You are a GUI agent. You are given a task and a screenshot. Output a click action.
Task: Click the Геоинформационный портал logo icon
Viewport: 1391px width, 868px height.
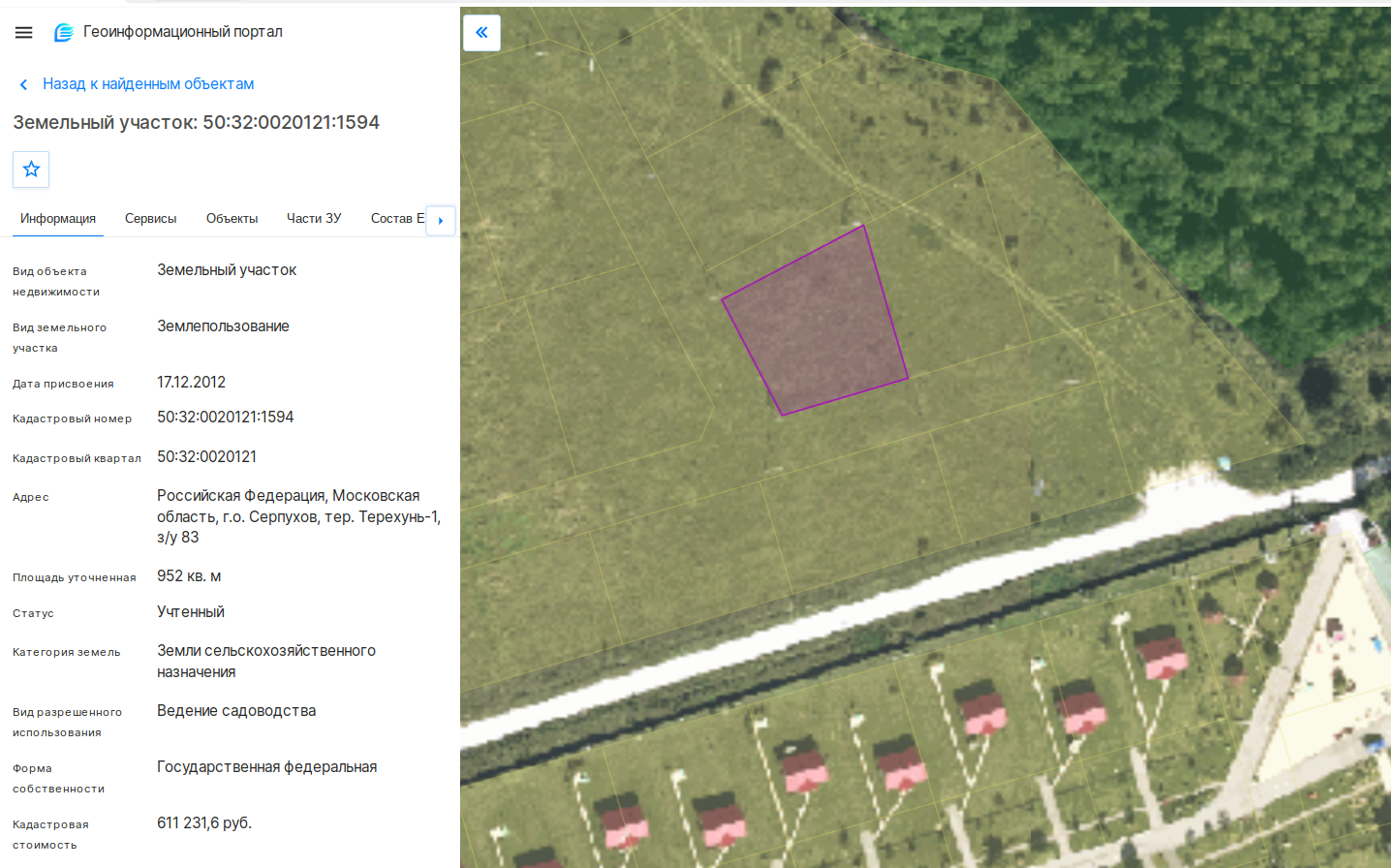click(64, 32)
